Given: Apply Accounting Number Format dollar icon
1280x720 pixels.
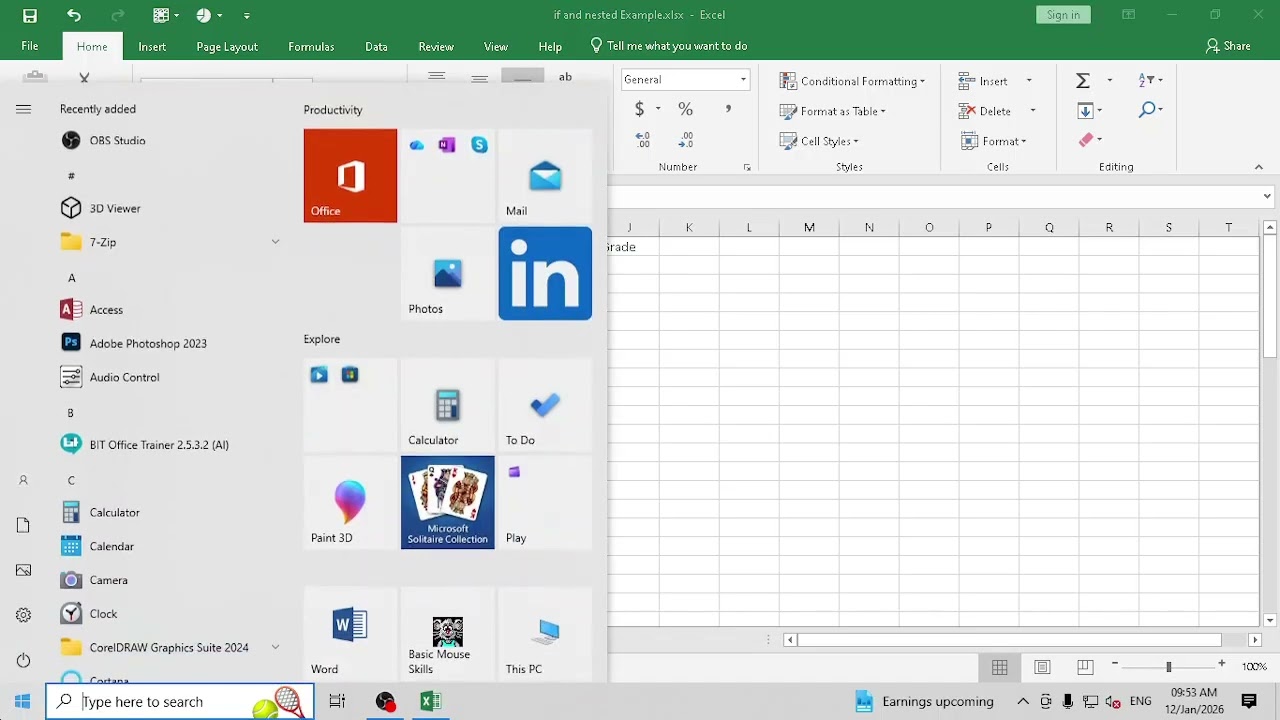Looking at the screenshot, I should [640, 109].
